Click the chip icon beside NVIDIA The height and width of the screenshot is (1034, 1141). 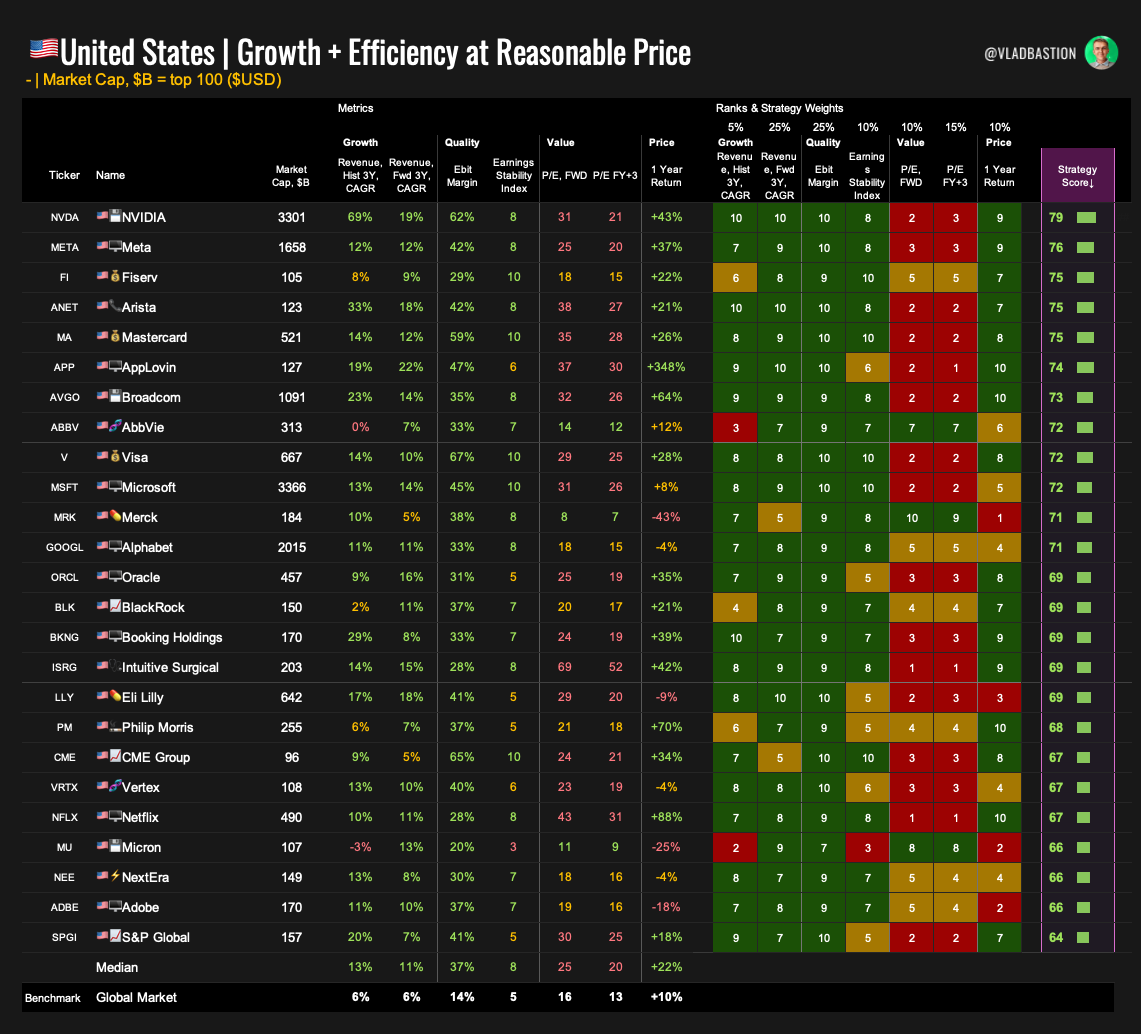coord(115,216)
